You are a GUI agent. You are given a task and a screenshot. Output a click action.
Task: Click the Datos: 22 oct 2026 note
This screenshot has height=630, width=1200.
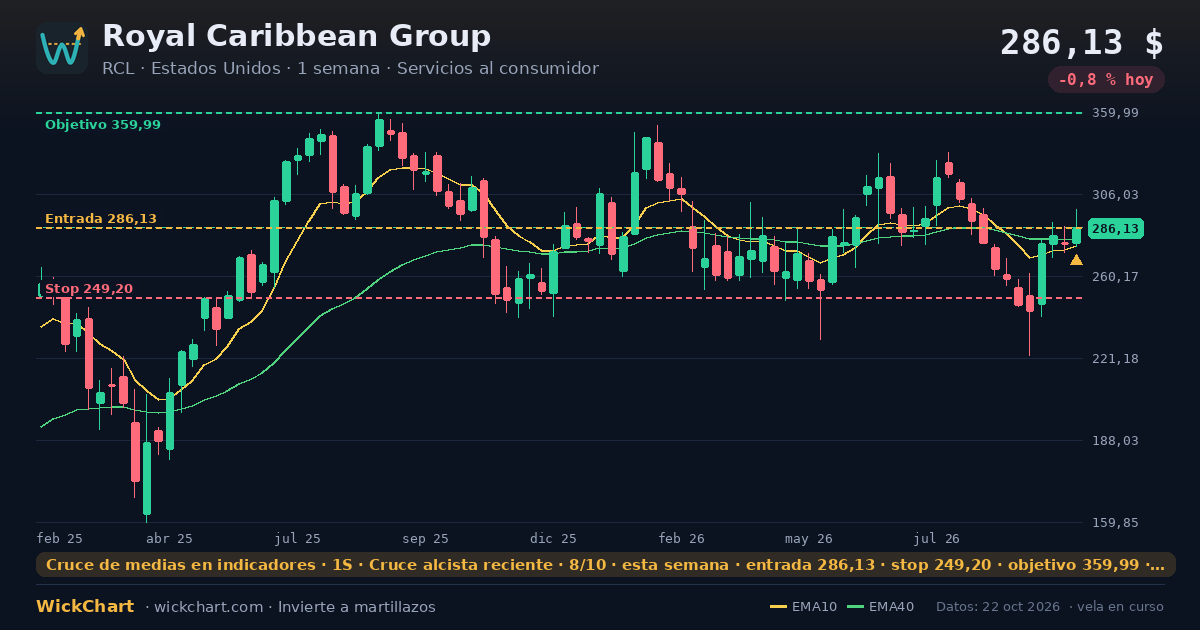coord(999,607)
